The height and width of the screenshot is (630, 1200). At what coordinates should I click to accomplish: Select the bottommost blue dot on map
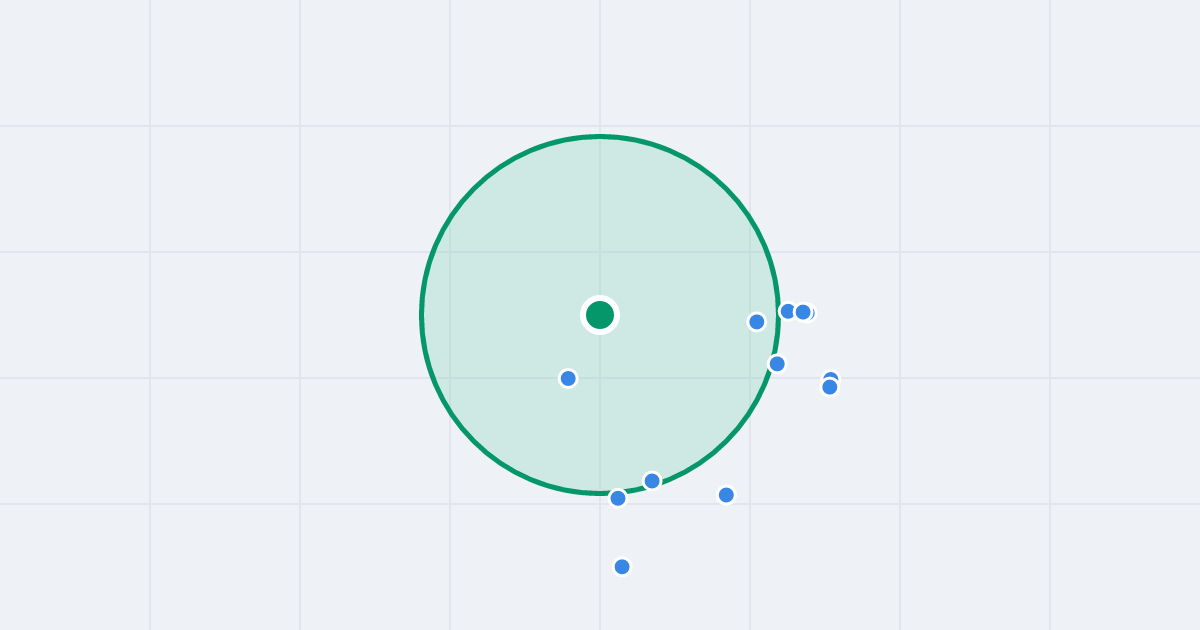click(x=622, y=567)
